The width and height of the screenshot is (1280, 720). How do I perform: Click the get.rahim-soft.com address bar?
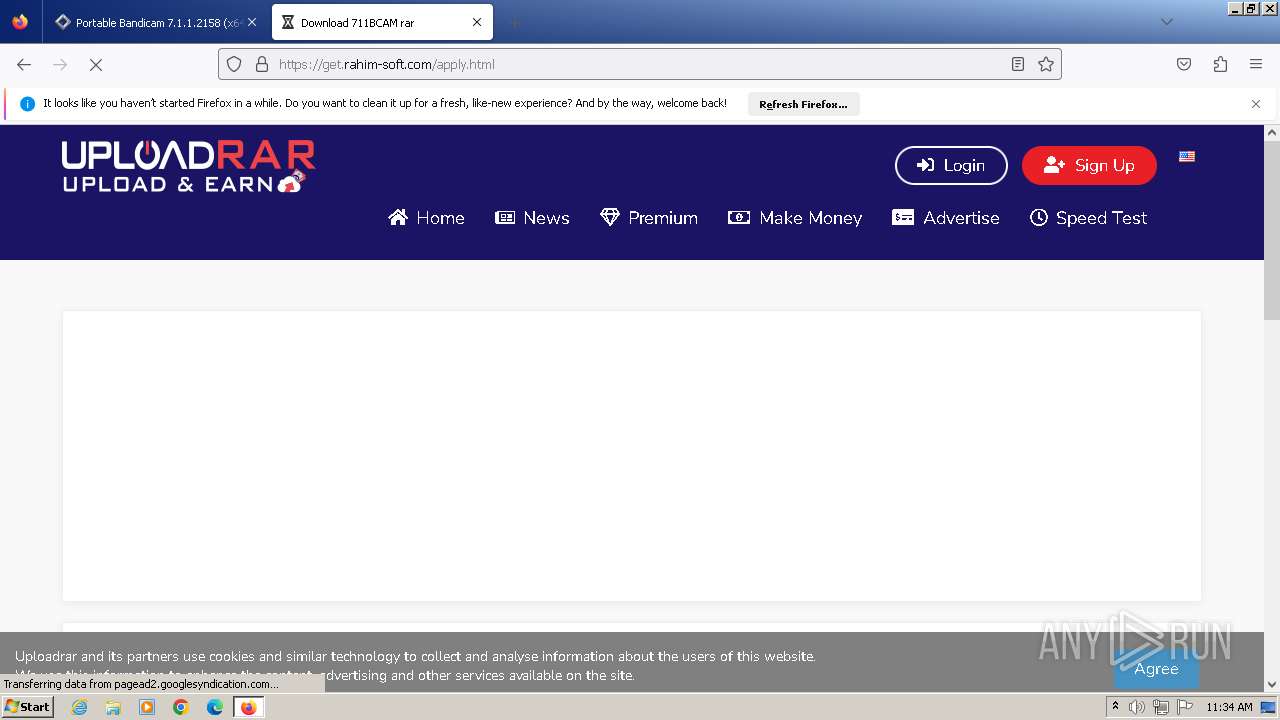click(x=640, y=64)
